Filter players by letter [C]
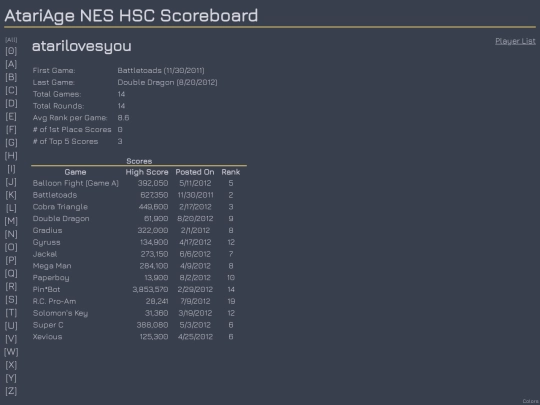The height and width of the screenshot is (405, 540). point(11,90)
